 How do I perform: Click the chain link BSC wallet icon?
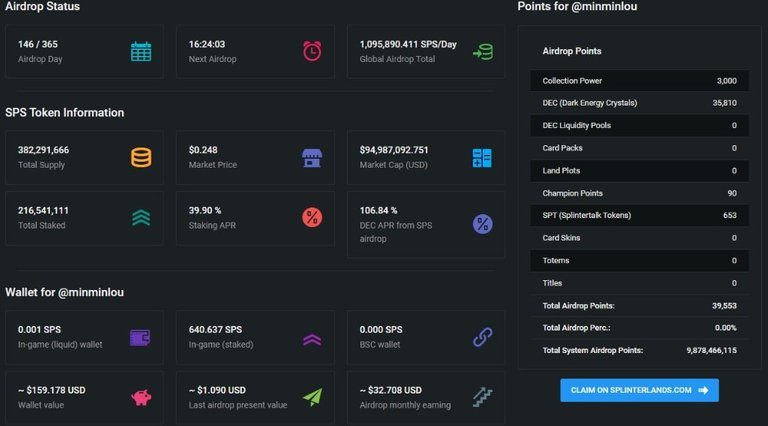(x=482, y=337)
